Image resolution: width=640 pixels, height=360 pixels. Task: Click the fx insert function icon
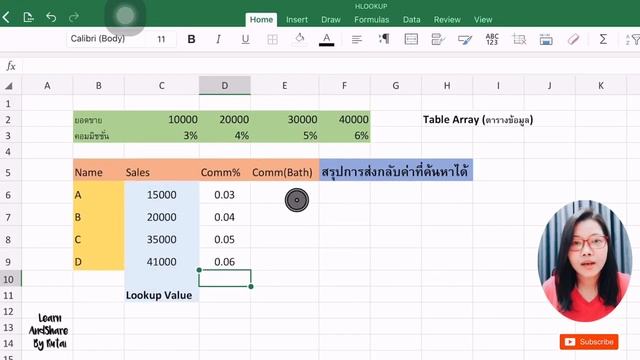pyautogui.click(x=11, y=66)
